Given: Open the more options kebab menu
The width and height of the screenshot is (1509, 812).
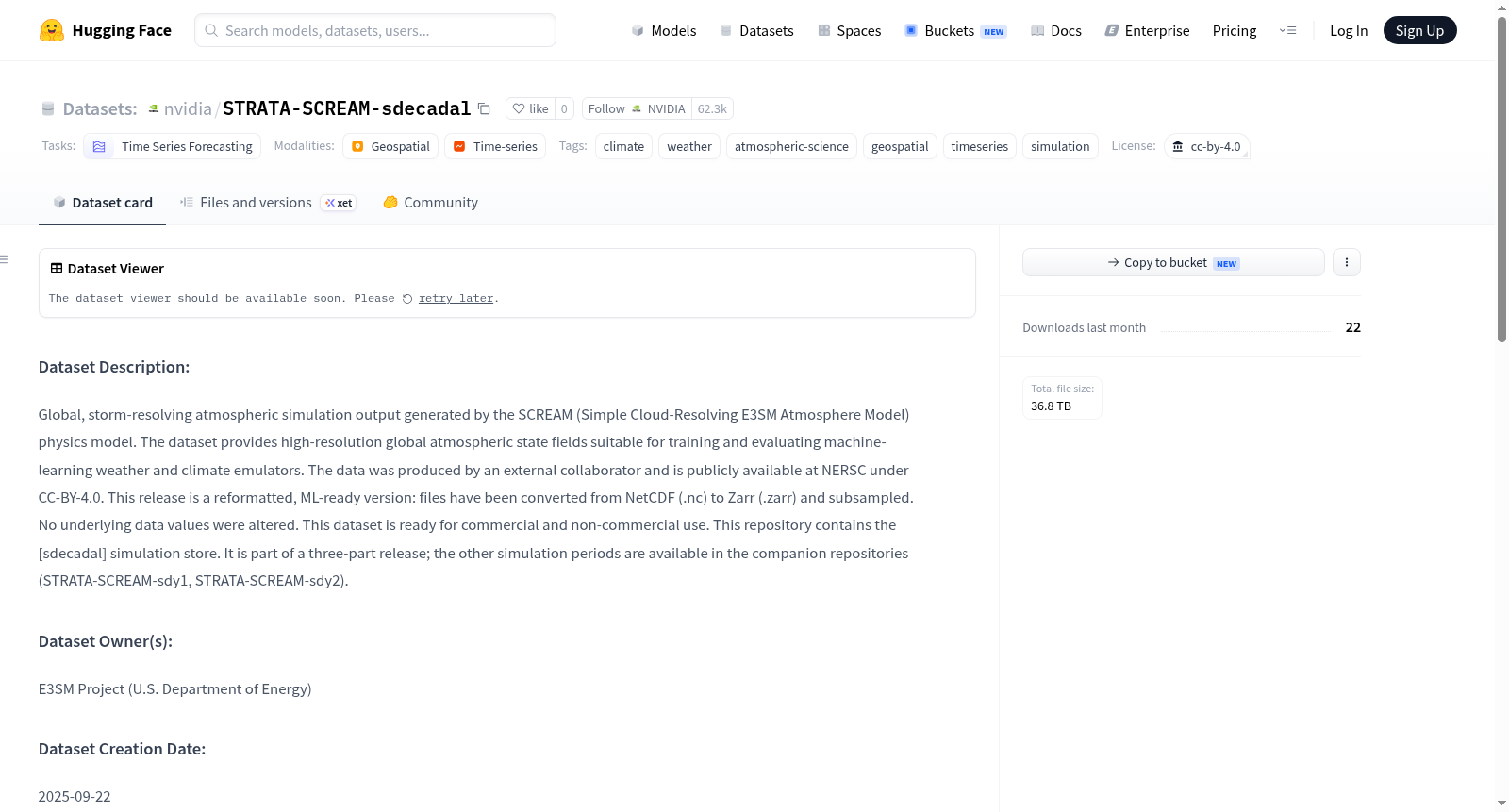Looking at the screenshot, I should click(x=1347, y=262).
